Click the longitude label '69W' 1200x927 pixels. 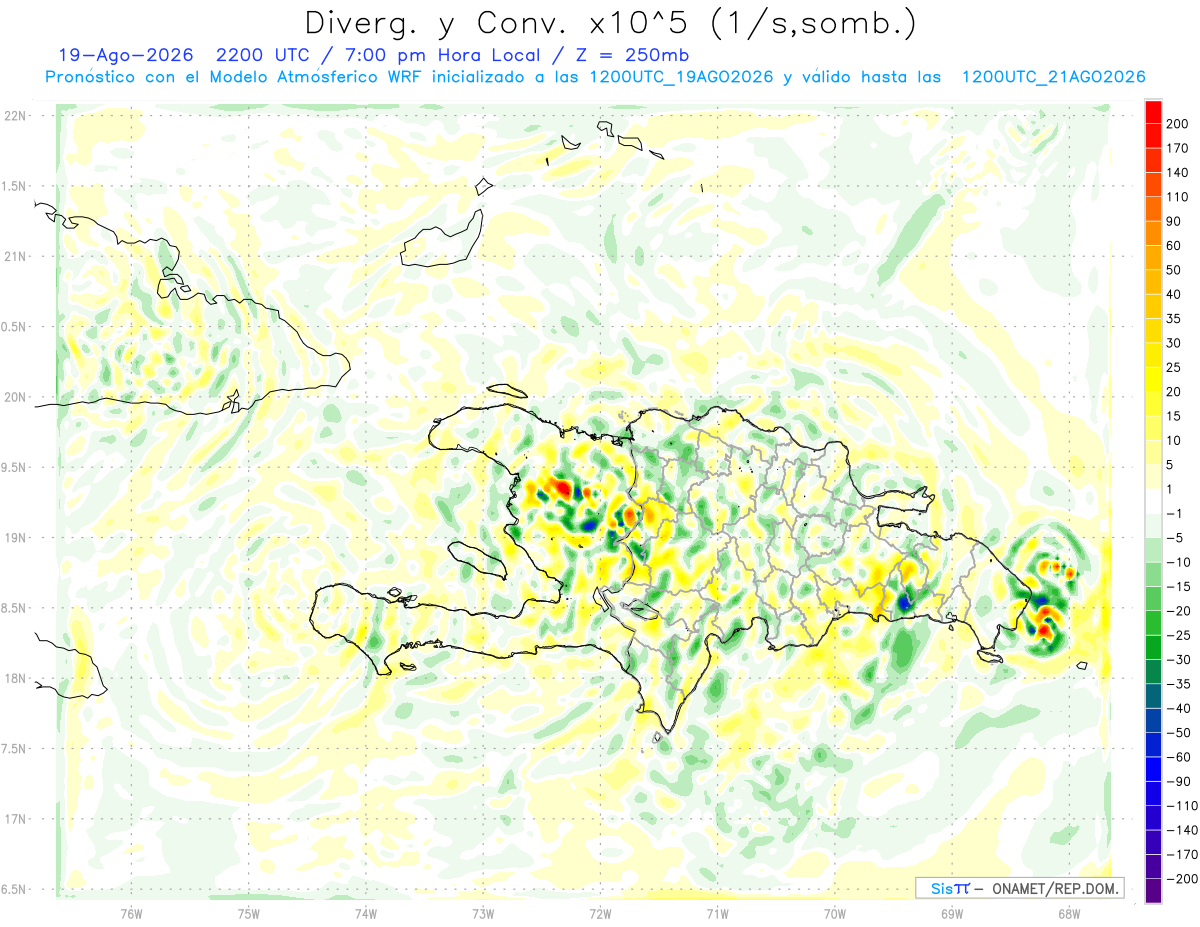point(952,915)
